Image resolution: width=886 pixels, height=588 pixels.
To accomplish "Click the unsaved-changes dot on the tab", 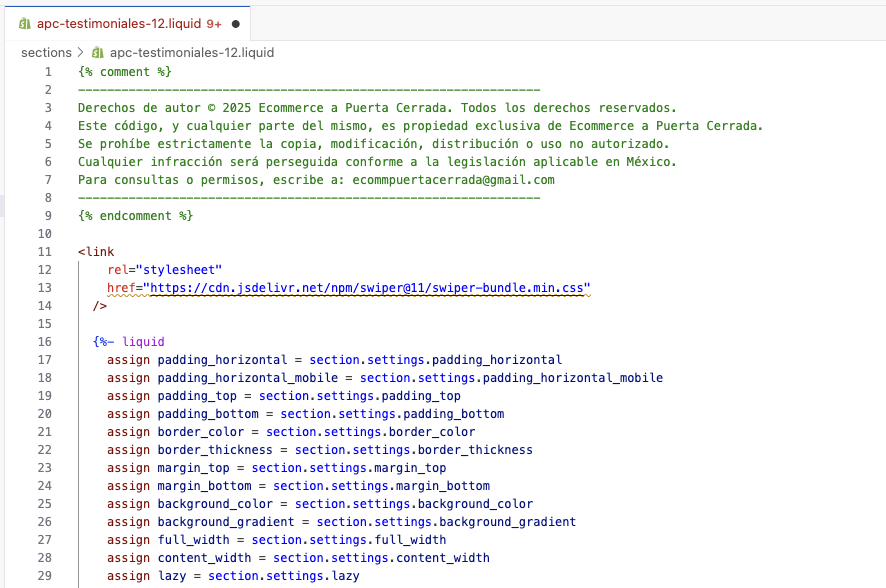I will pyautogui.click(x=235, y=23).
